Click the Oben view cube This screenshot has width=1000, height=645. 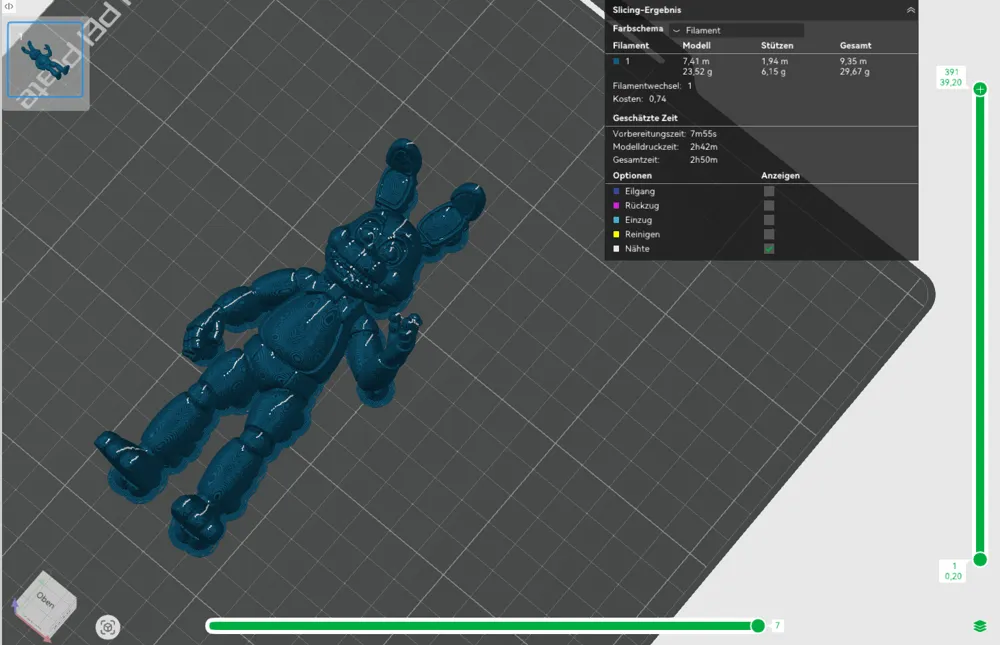click(x=44, y=602)
